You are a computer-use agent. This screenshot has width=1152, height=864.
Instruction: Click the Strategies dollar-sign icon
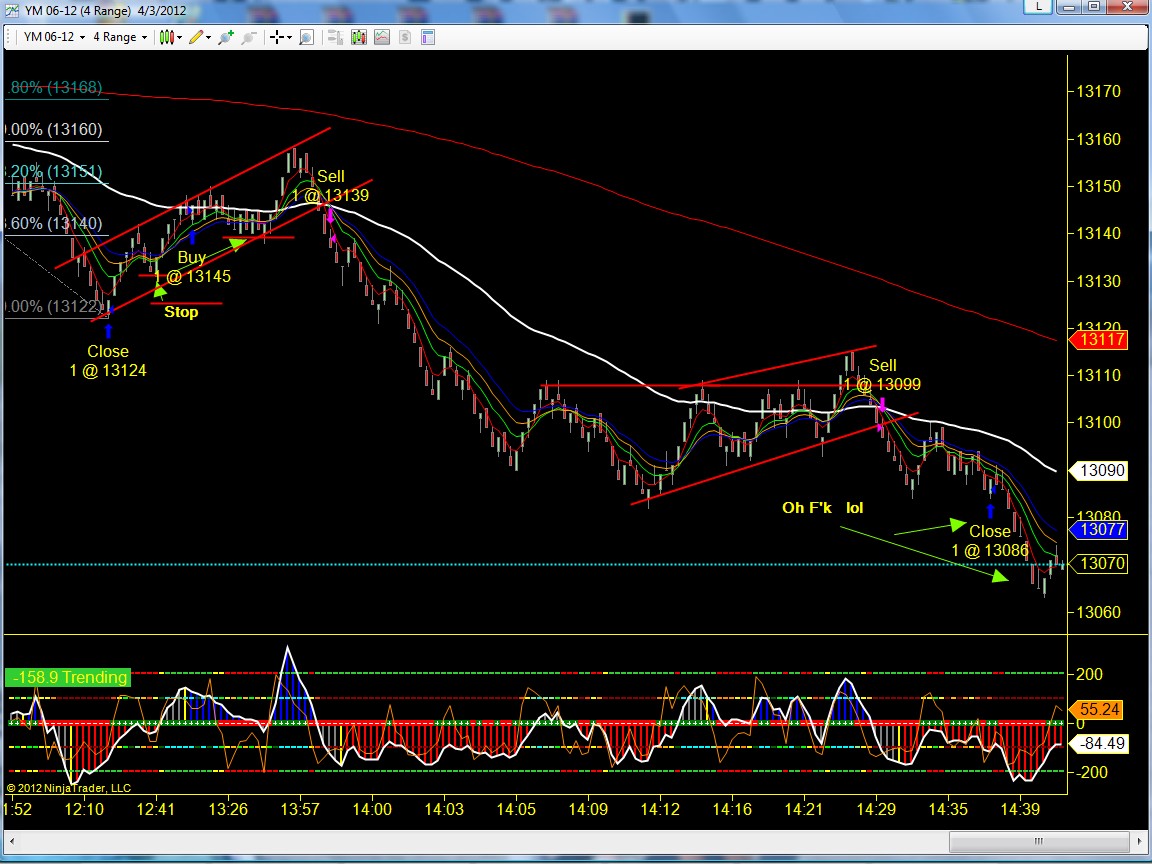405,37
